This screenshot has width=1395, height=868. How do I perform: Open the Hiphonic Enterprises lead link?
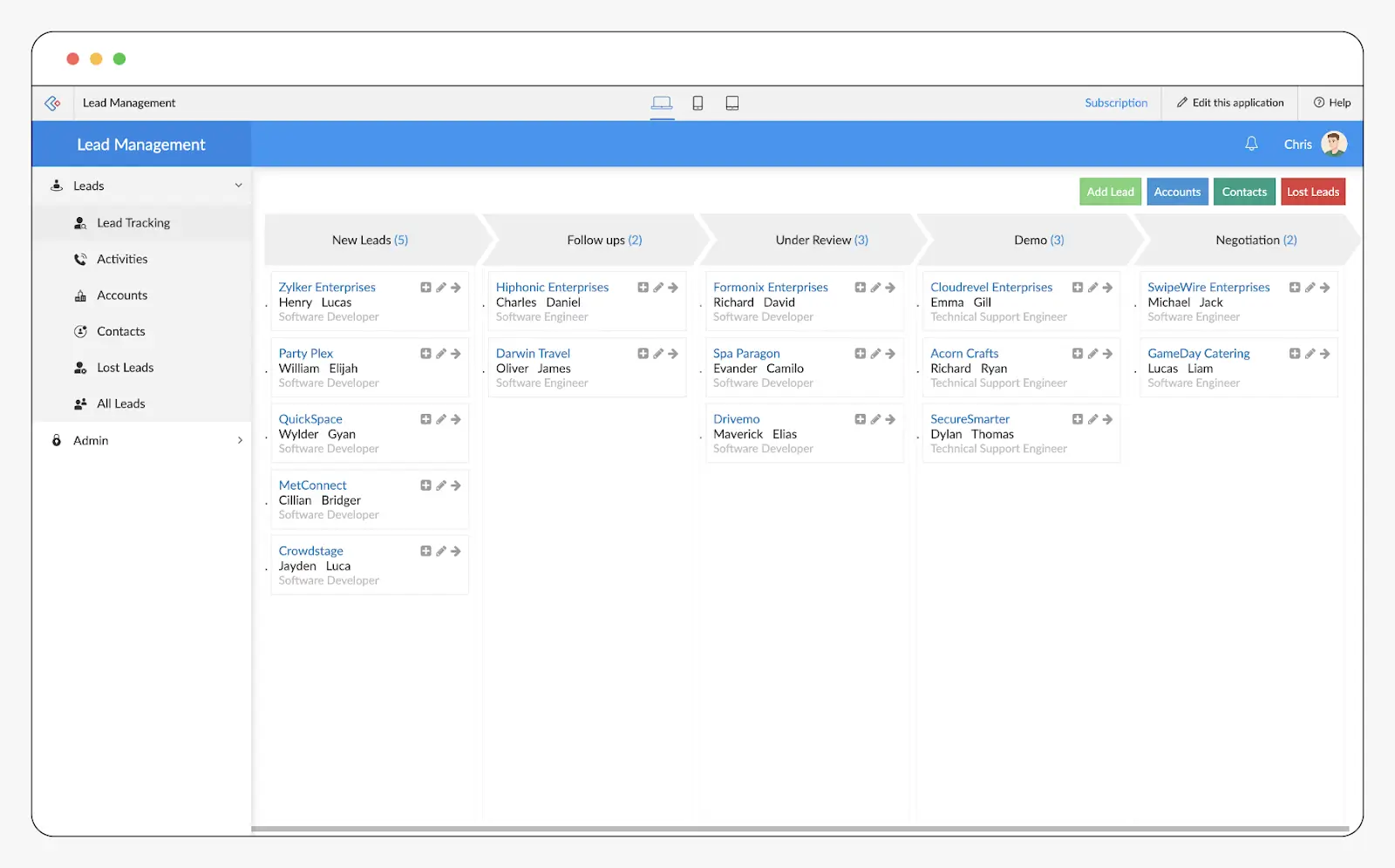point(552,287)
